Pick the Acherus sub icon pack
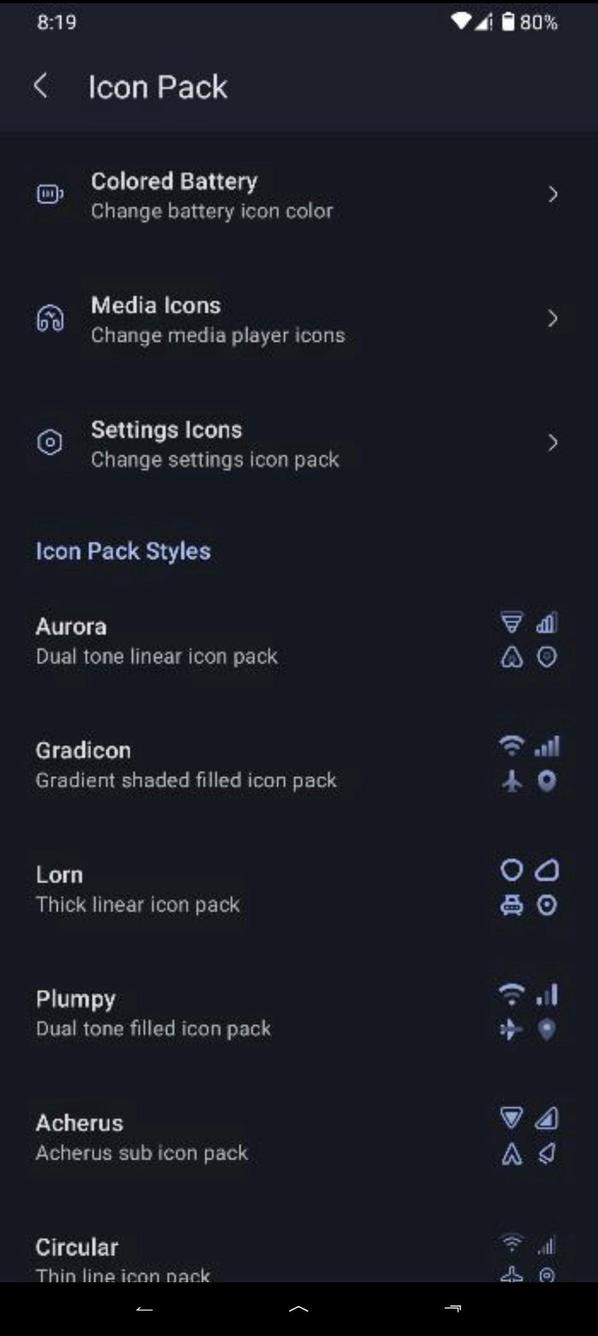The width and height of the screenshot is (598, 1336). [299, 1136]
